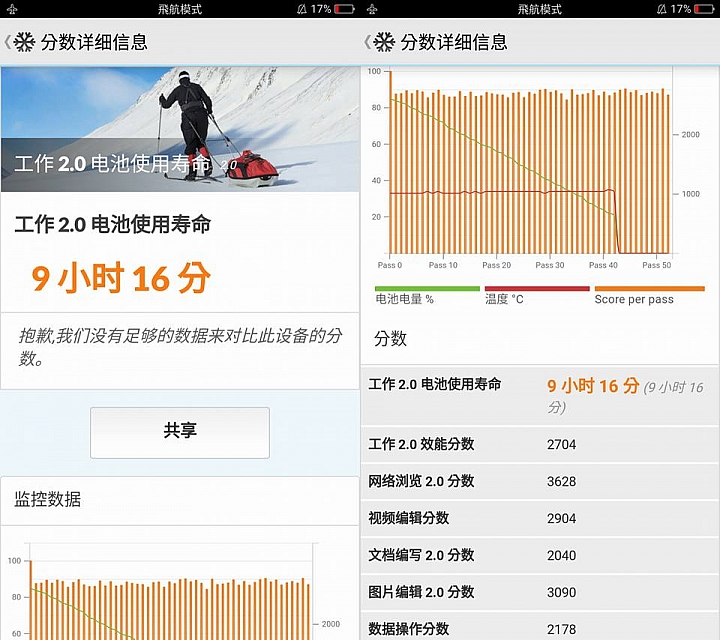Tap the muted bell icon in left status bar
The height and width of the screenshot is (640, 720).
point(302,9)
